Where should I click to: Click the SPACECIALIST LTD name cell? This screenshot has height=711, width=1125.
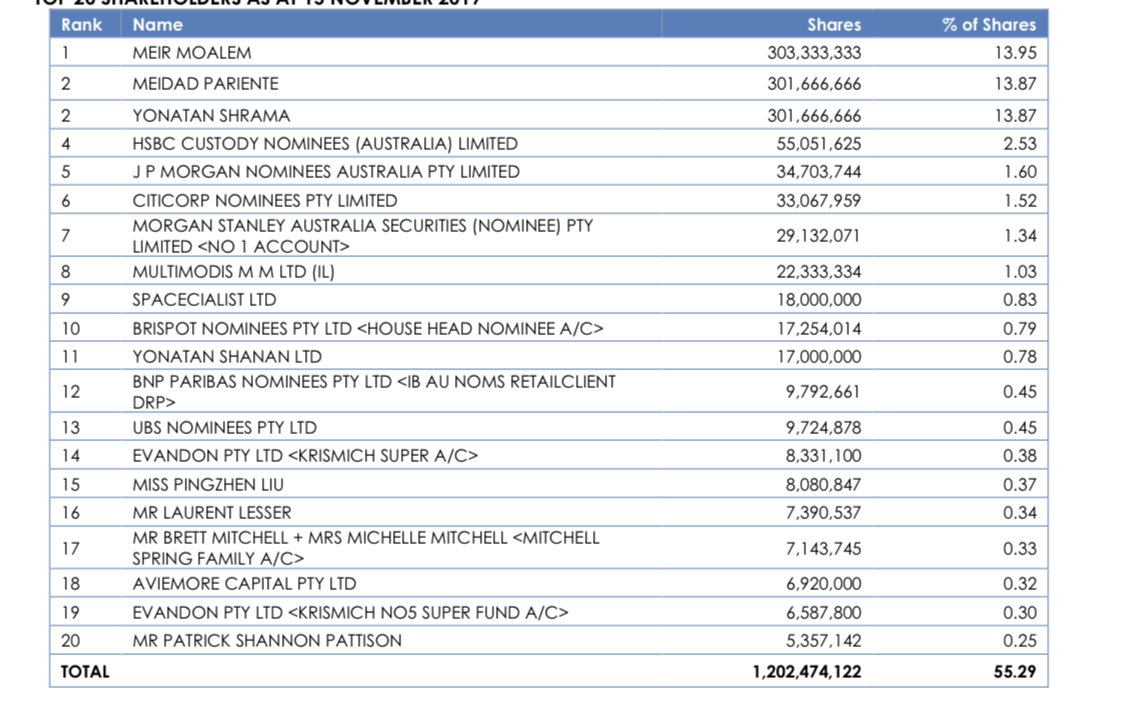204,300
